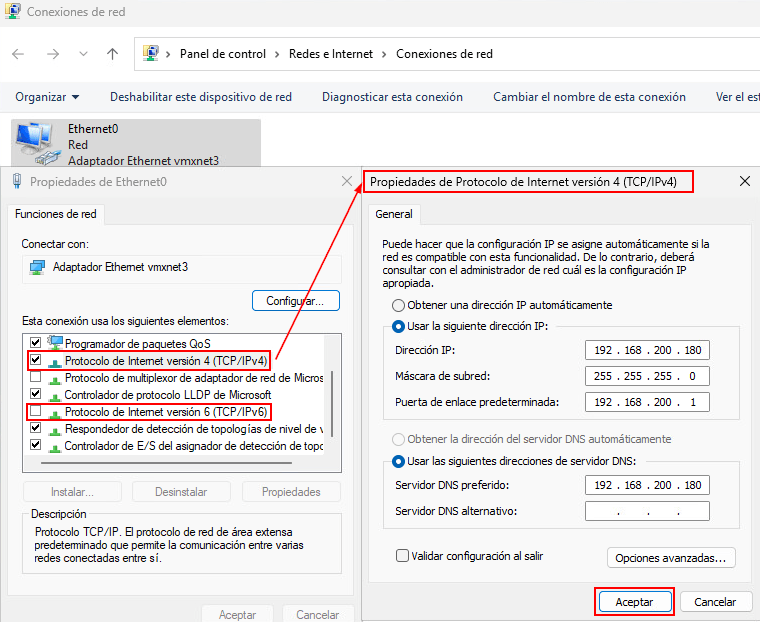Check Validar configuración al salir
This screenshot has width=760, height=622.
pyautogui.click(x=402, y=556)
